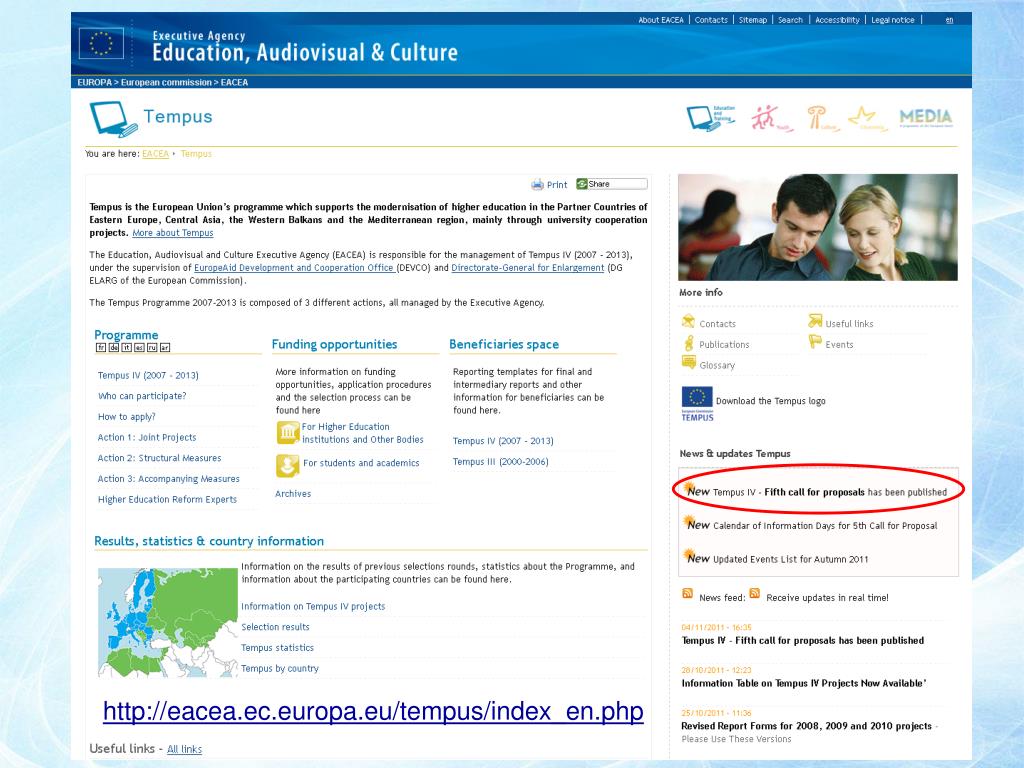This screenshot has height=768, width=1024.
Task: Open the Youth programme icon
Action: tap(771, 118)
